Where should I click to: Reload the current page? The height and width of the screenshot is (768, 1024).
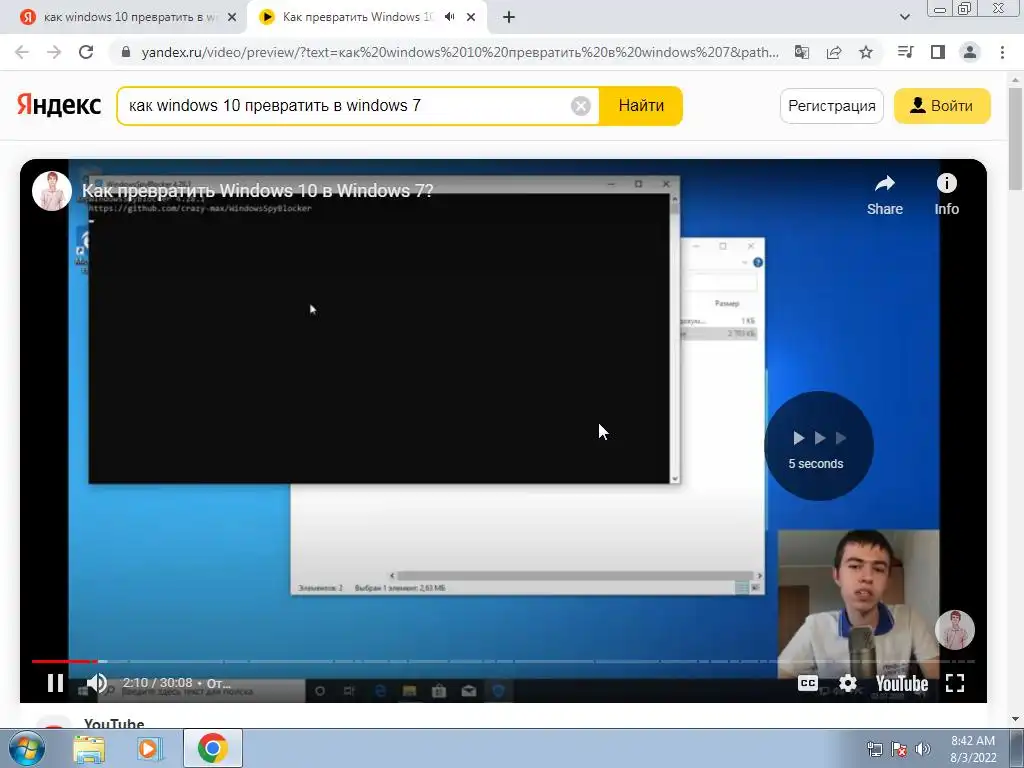pyautogui.click(x=86, y=52)
